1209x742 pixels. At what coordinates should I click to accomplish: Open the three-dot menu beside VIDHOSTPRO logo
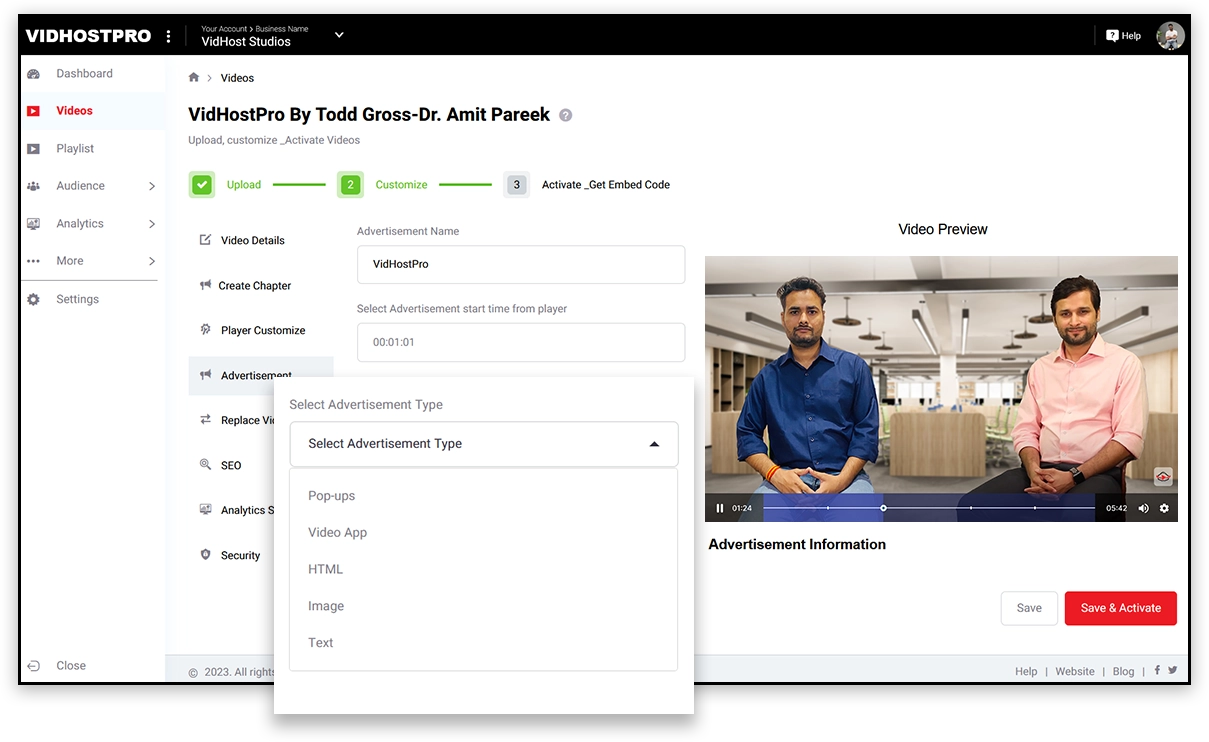point(168,36)
